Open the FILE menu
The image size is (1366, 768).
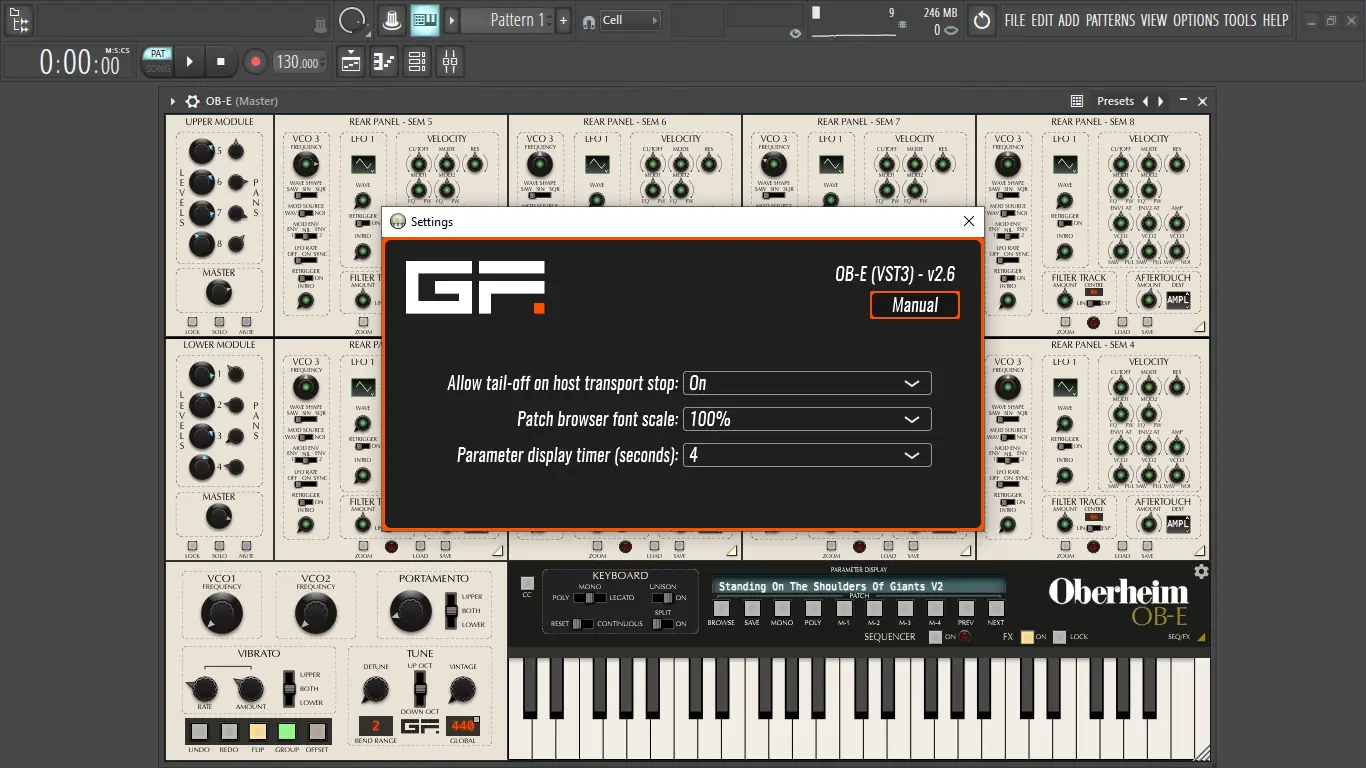1015,20
